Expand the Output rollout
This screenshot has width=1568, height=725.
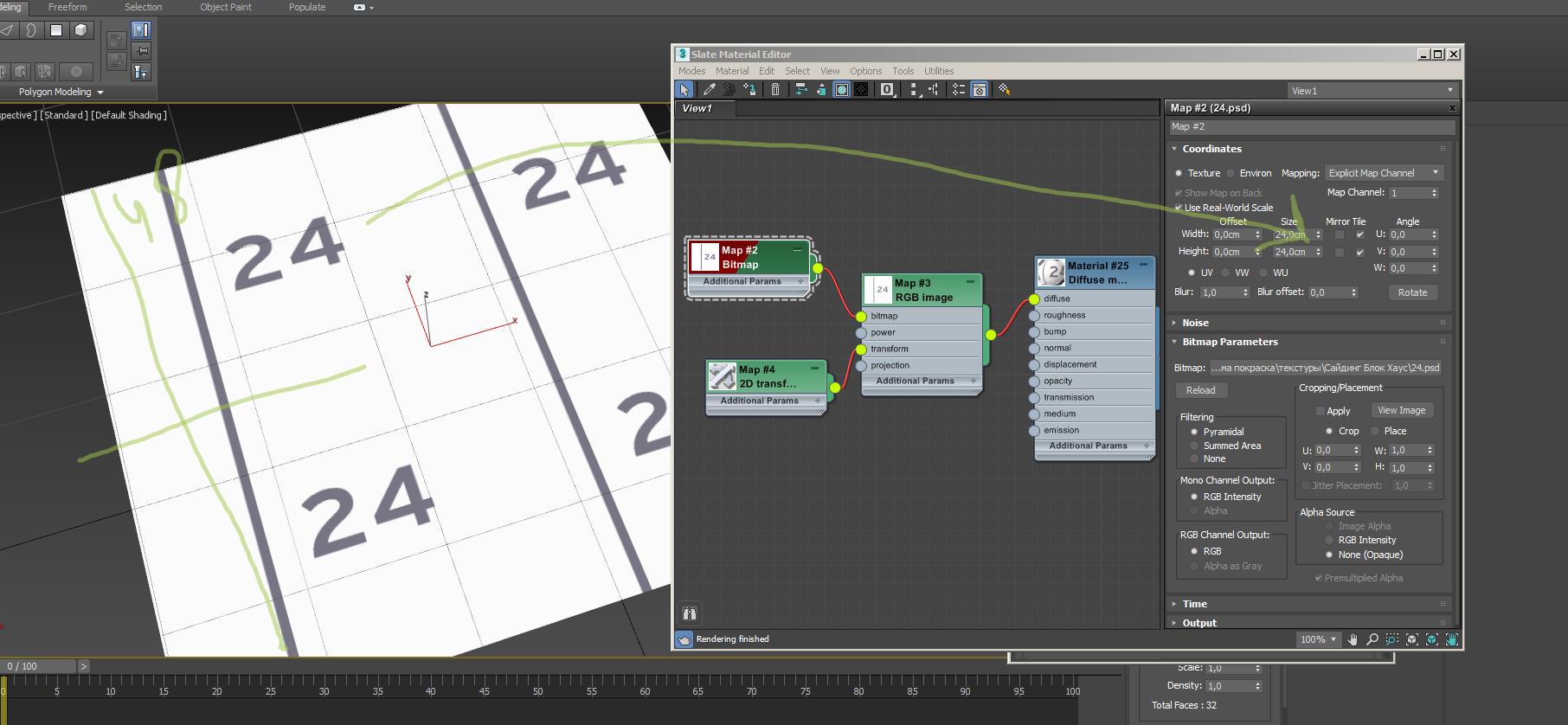pos(1198,623)
